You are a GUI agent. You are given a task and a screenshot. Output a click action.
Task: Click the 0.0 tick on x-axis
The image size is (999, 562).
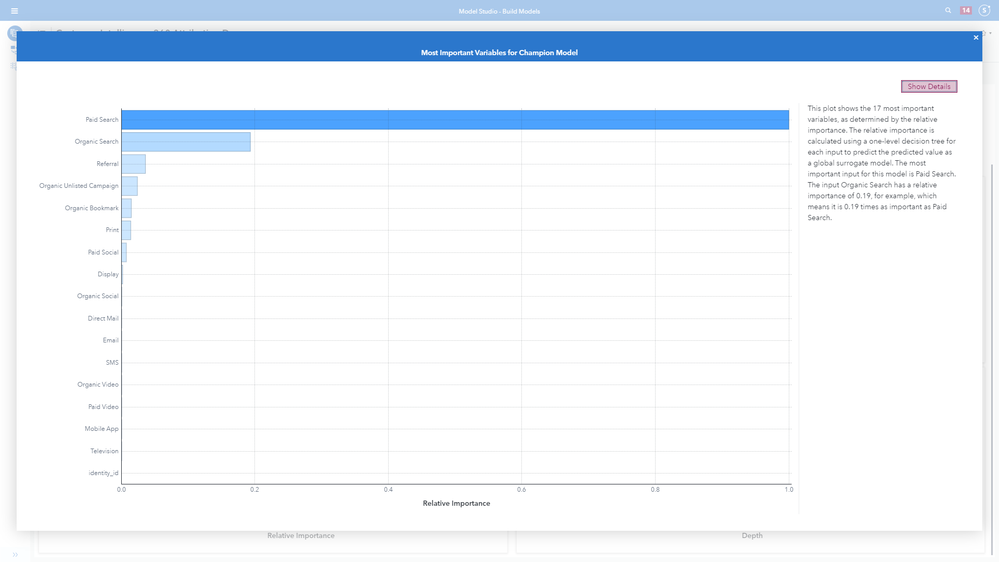[121, 490]
